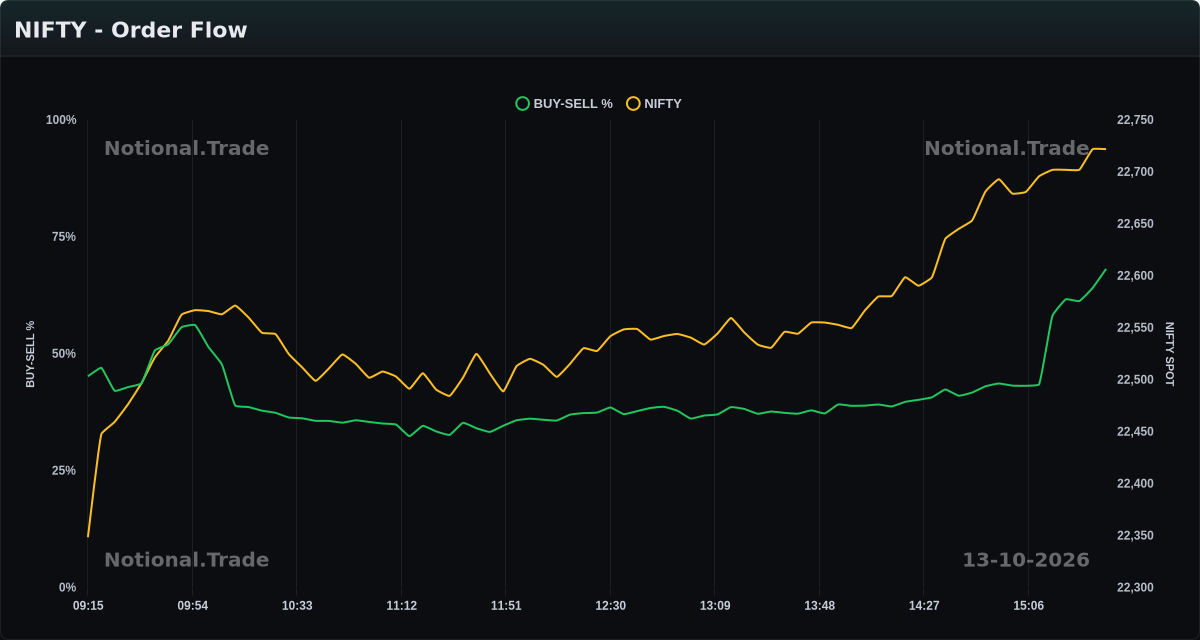Screen dimensions: 1200x640
Task: Select the 25% label on the left axis
Action: pyautogui.click(x=64, y=471)
